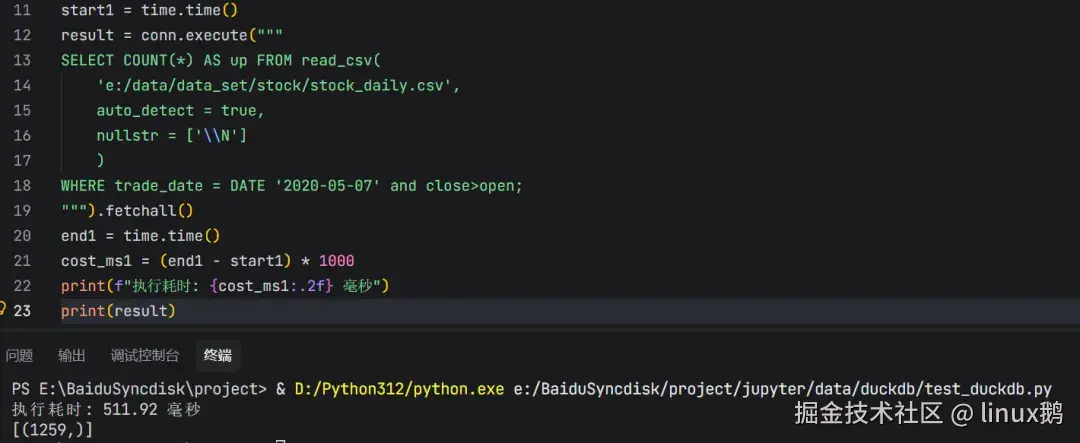Click the closing parenthesis on line 17

tap(101, 161)
